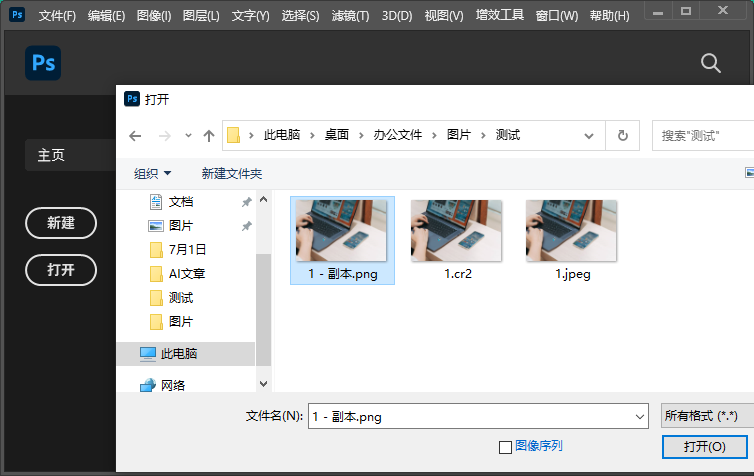Expand chevron after 此电脑 in path

(x=313, y=136)
